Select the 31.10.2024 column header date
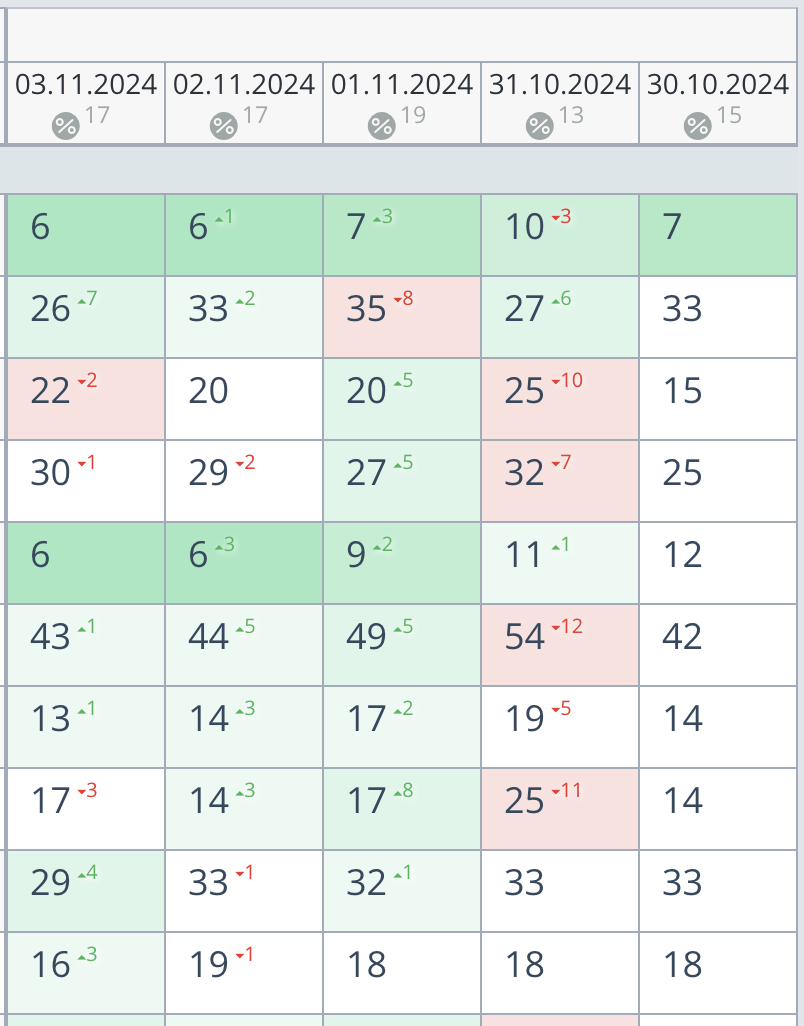This screenshot has height=1026, width=804. coord(560,84)
